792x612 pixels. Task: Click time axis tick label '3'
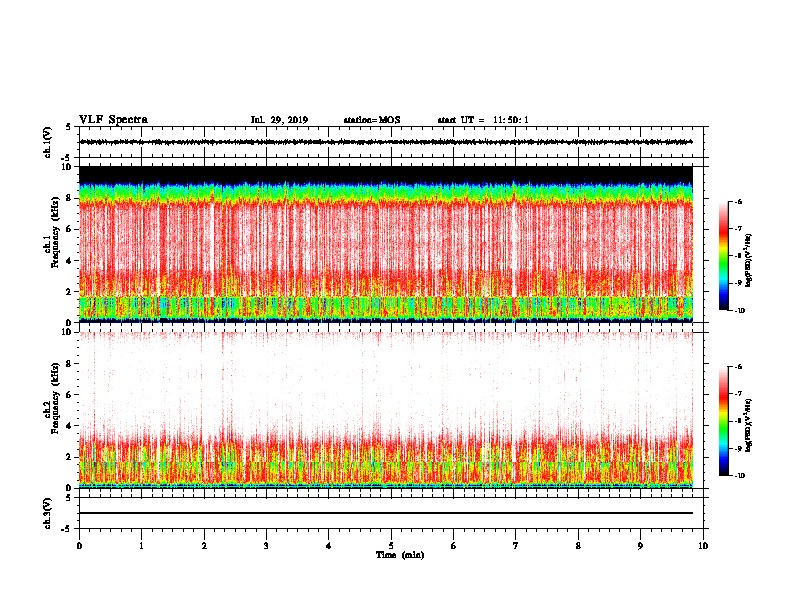click(266, 546)
